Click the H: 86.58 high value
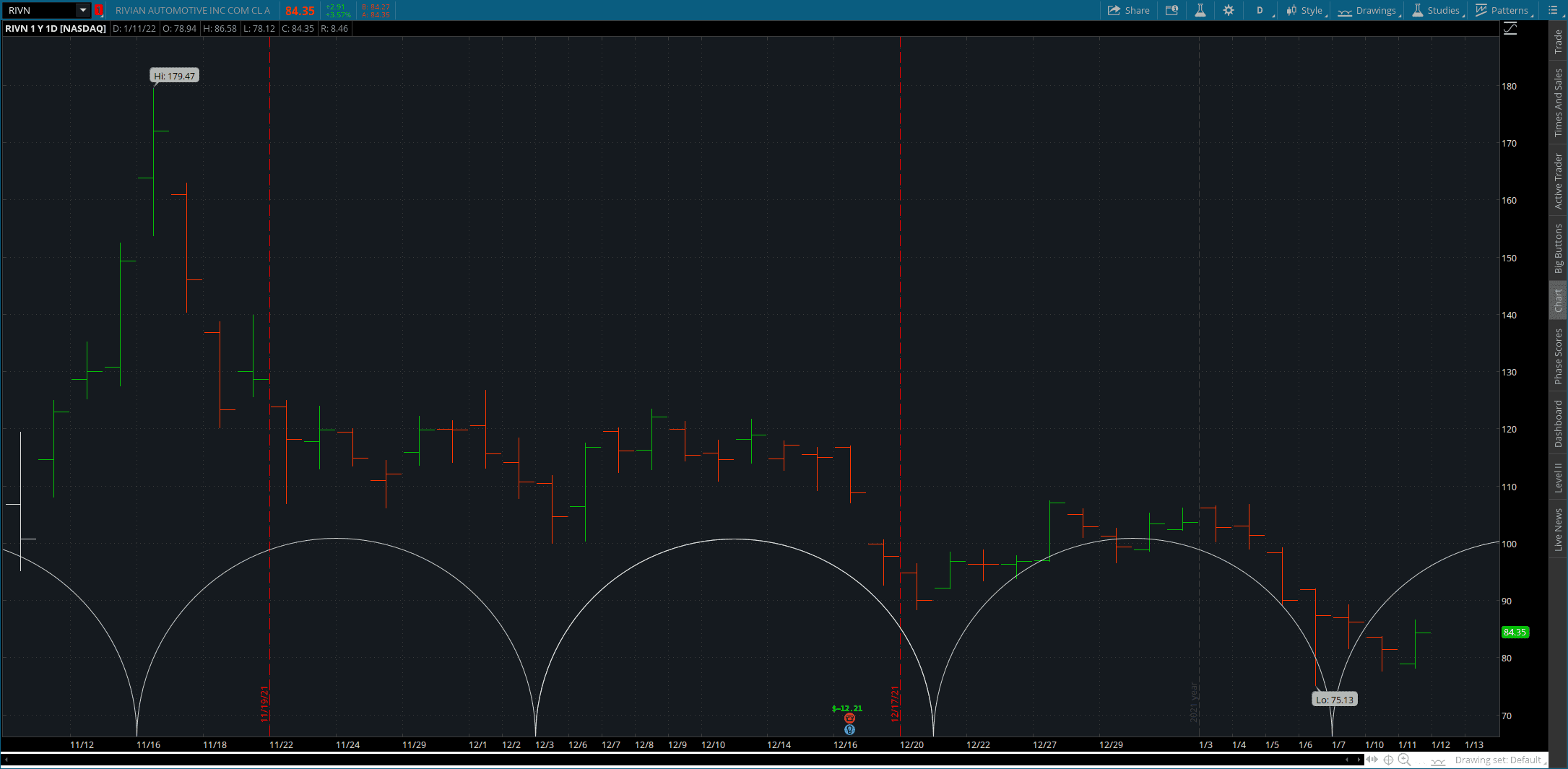This screenshot has width=1568, height=769. (220, 29)
